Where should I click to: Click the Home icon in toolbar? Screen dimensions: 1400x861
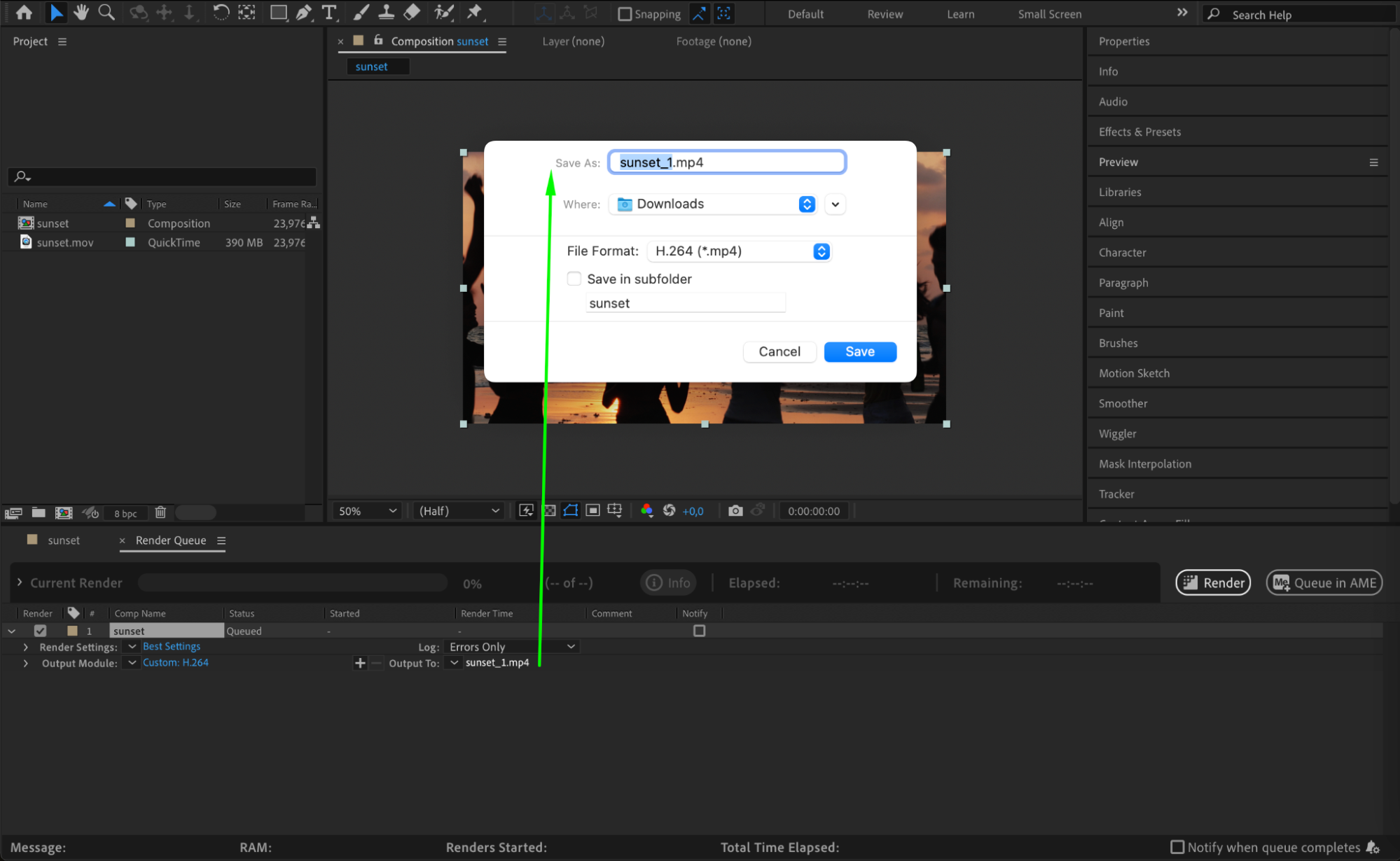click(x=24, y=12)
